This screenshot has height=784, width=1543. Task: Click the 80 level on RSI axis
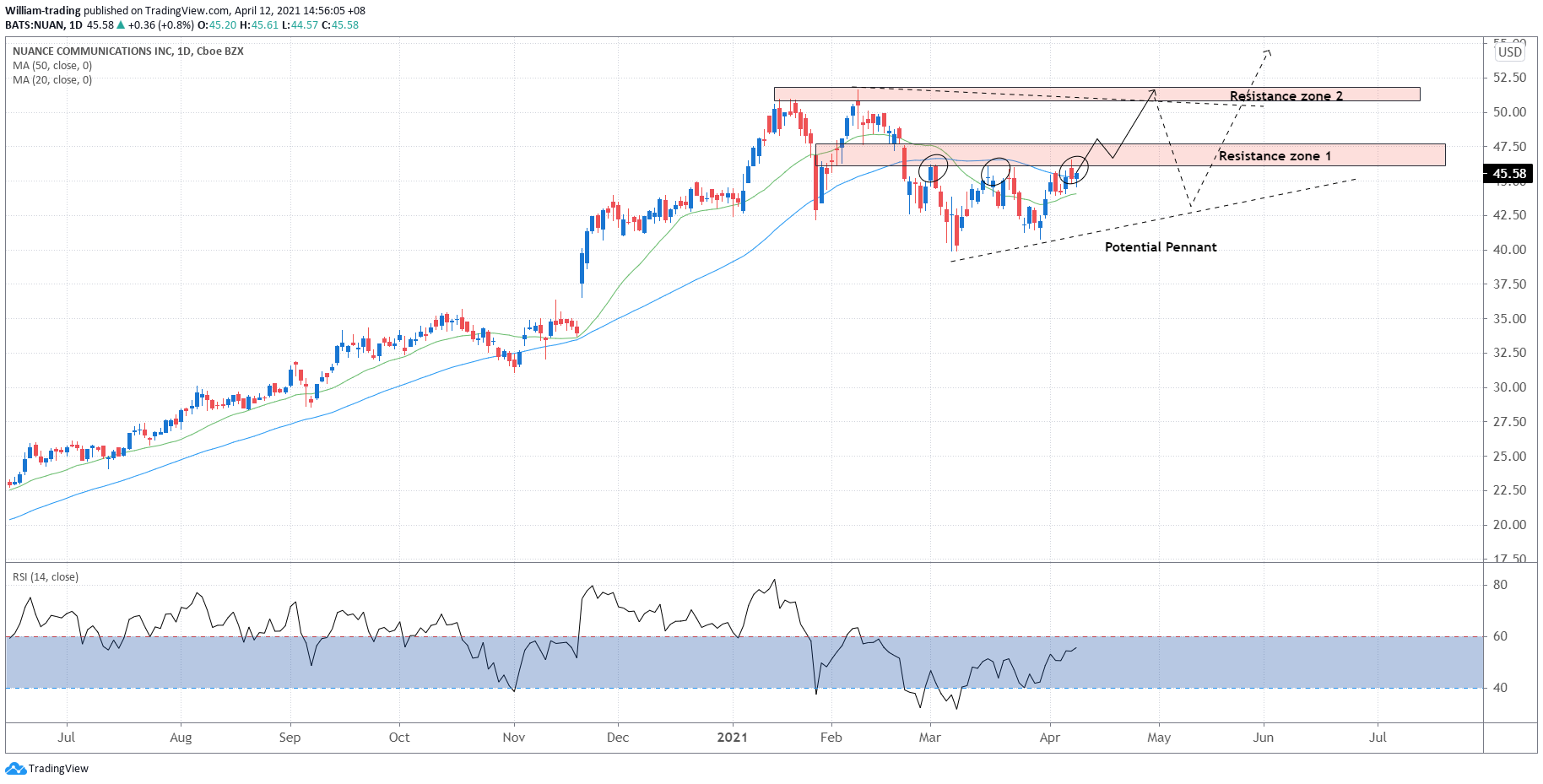(1500, 585)
